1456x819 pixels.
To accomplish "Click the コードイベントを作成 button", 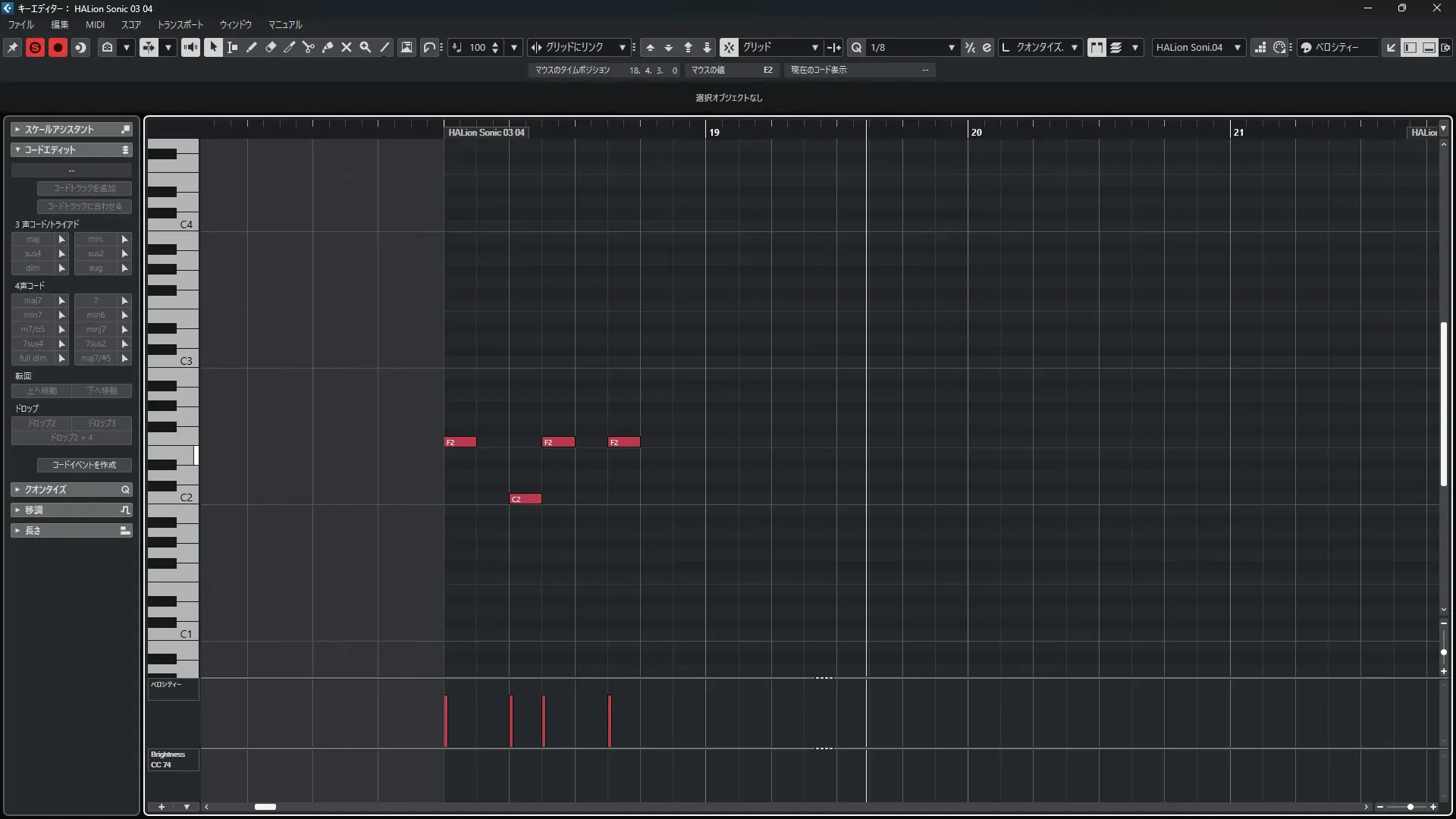I will pos(84,465).
